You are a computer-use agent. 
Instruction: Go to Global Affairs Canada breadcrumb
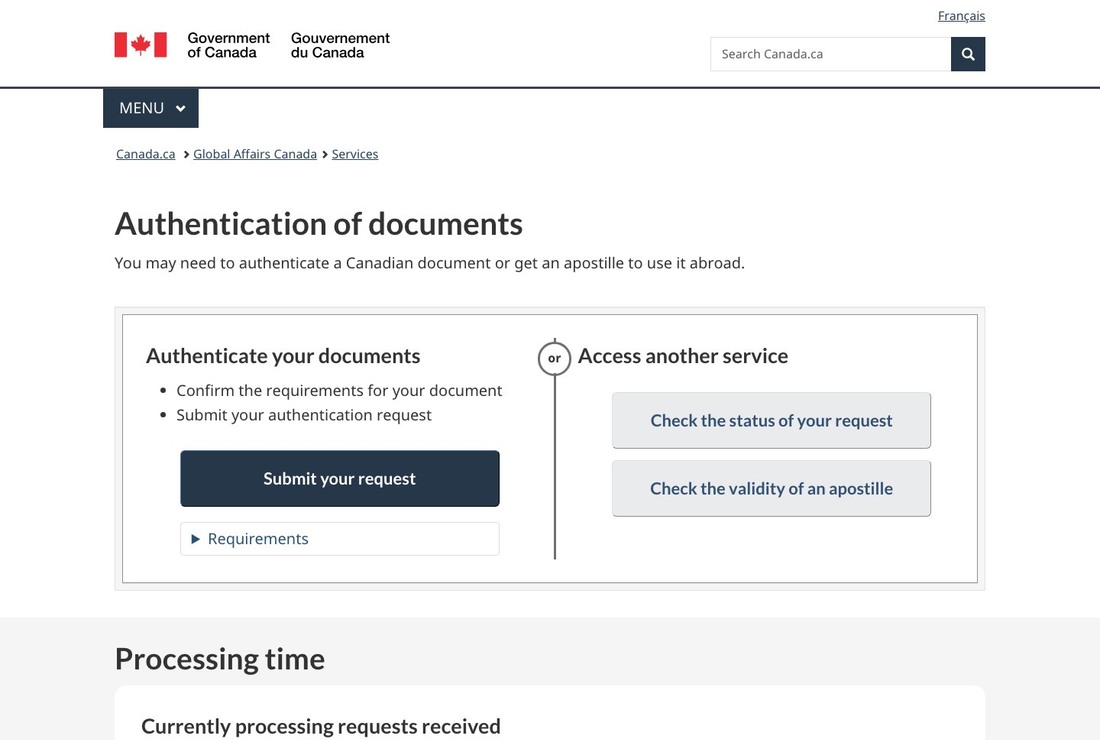255,154
